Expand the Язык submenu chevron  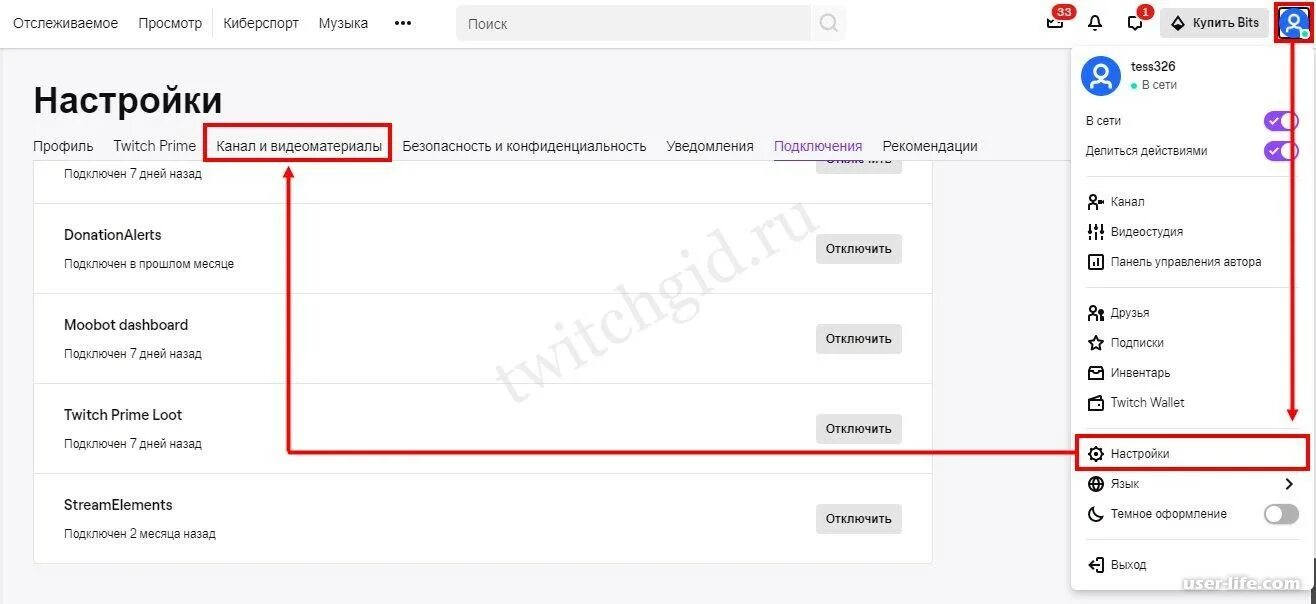pyautogui.click(x=1289, y=484)
